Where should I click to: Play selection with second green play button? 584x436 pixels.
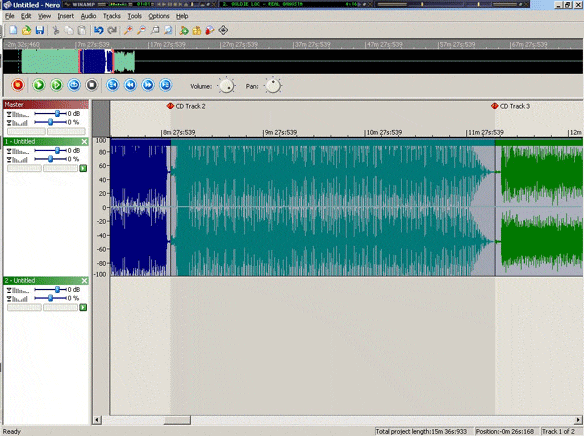coord(56,85)
